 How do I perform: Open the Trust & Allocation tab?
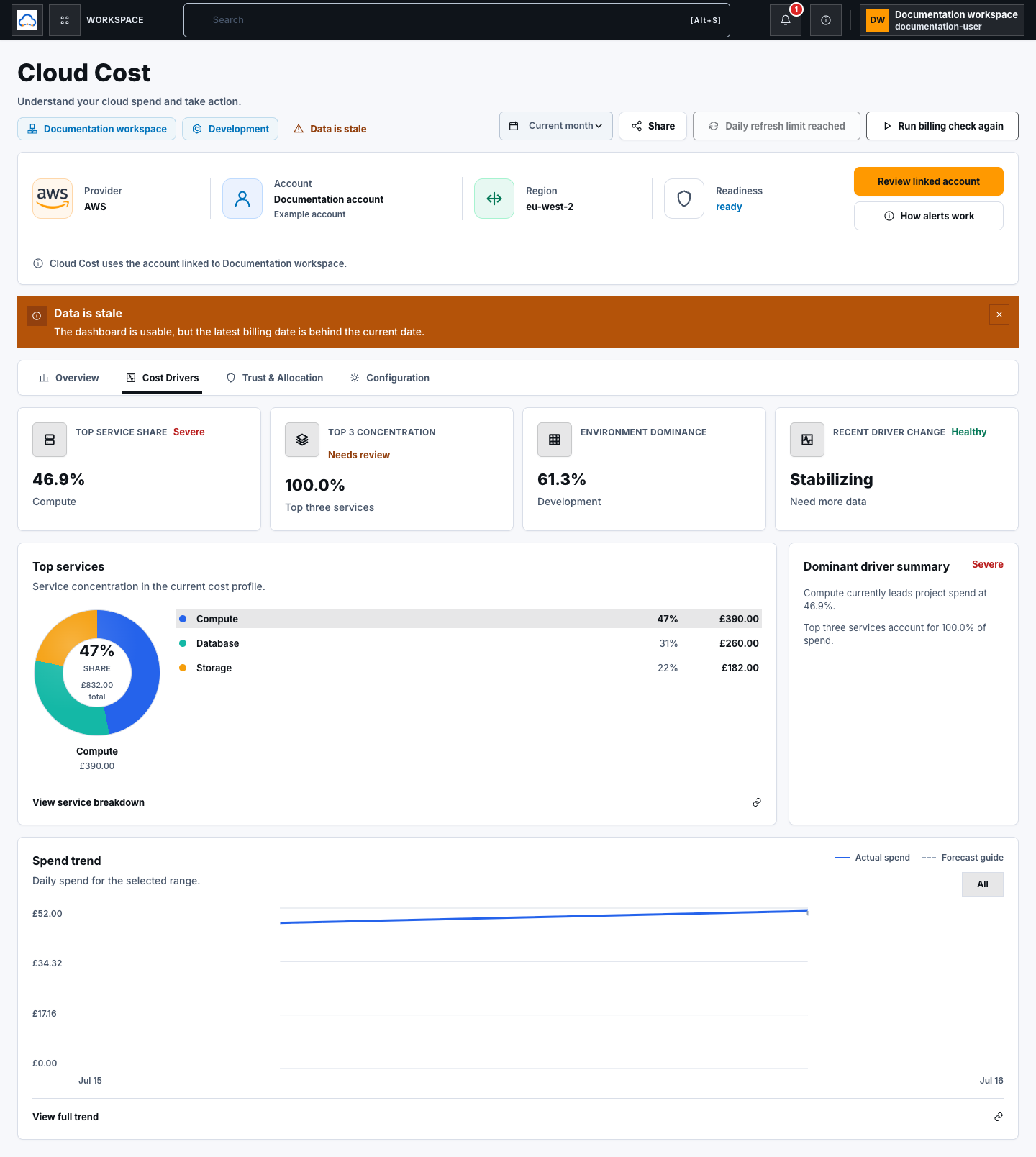pos(275,378)
